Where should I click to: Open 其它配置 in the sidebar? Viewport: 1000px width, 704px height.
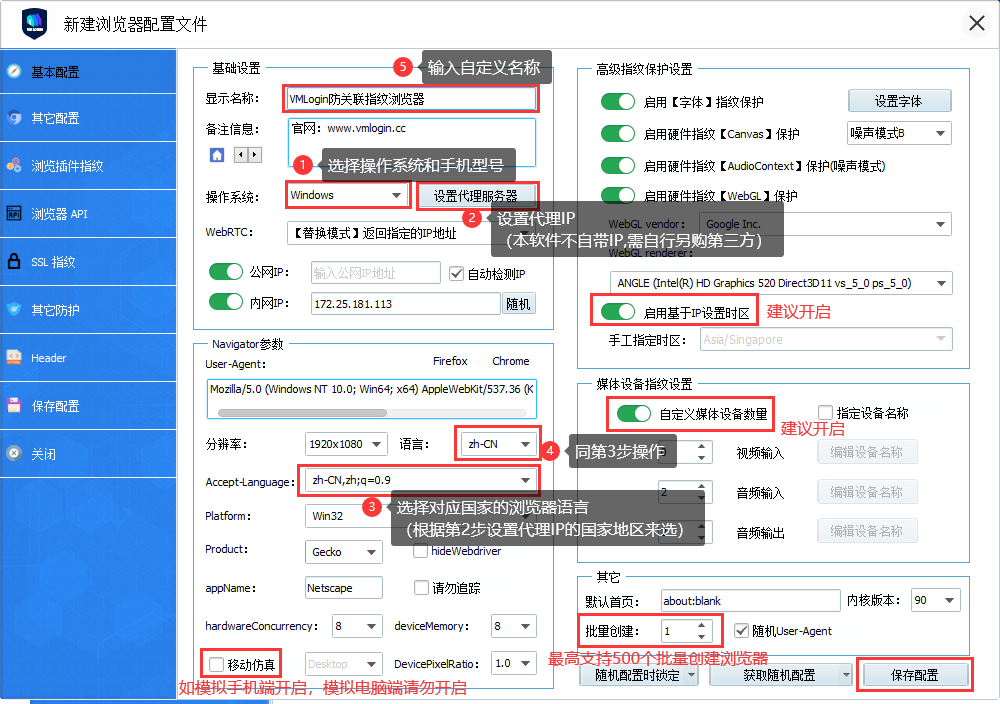click(88, 118)
